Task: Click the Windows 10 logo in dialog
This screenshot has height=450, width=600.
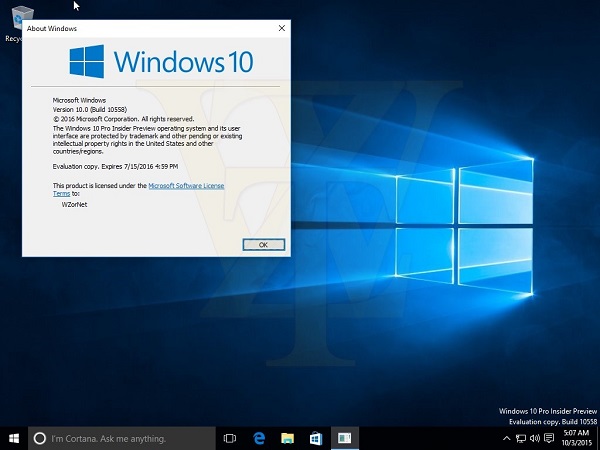Action: click(161, 62)
